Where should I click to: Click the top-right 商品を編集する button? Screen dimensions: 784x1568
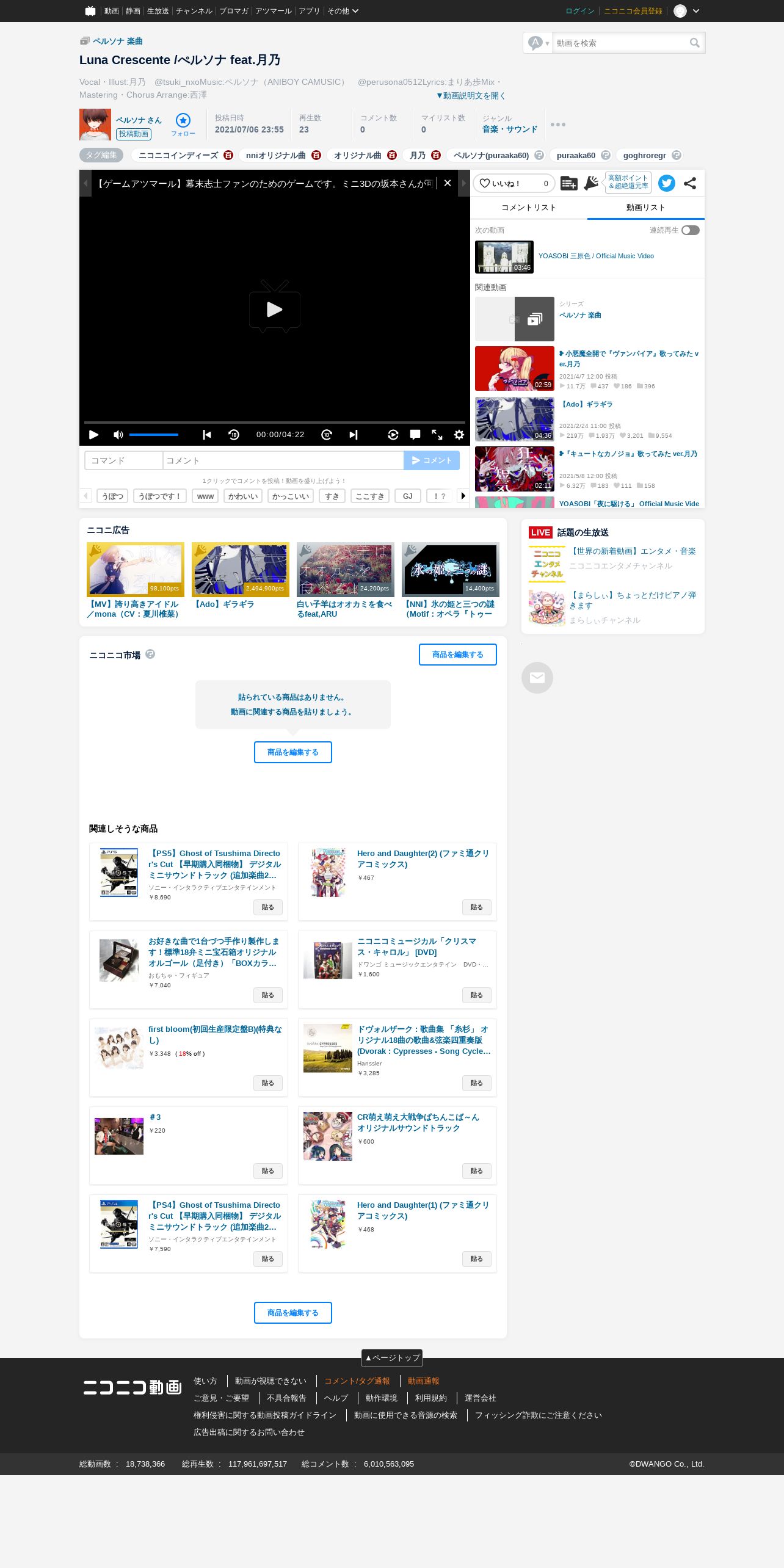pos(458,655)
